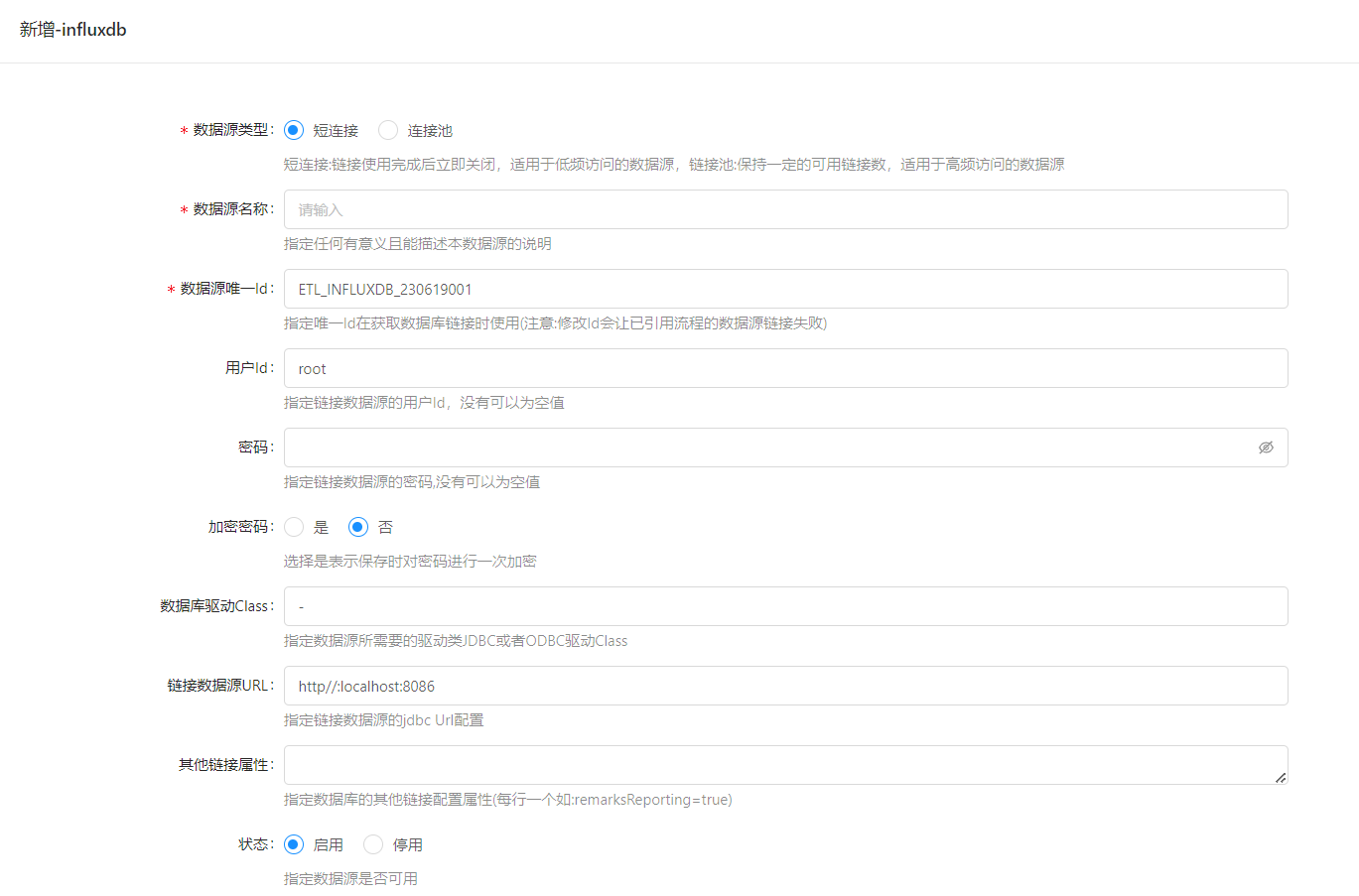Click the 数据源类型 field label
This screenshot has width=1359, height=896.
[x=232, y=130]
